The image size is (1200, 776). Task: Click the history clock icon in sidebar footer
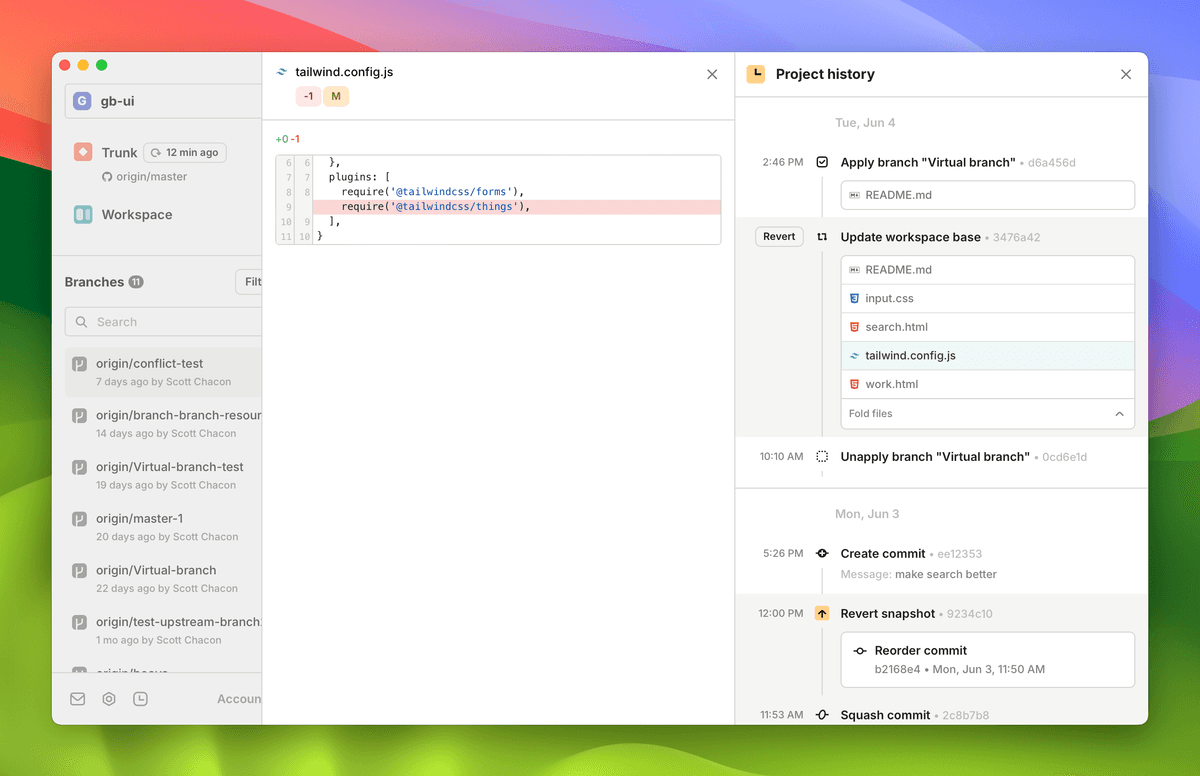(141, 699)
